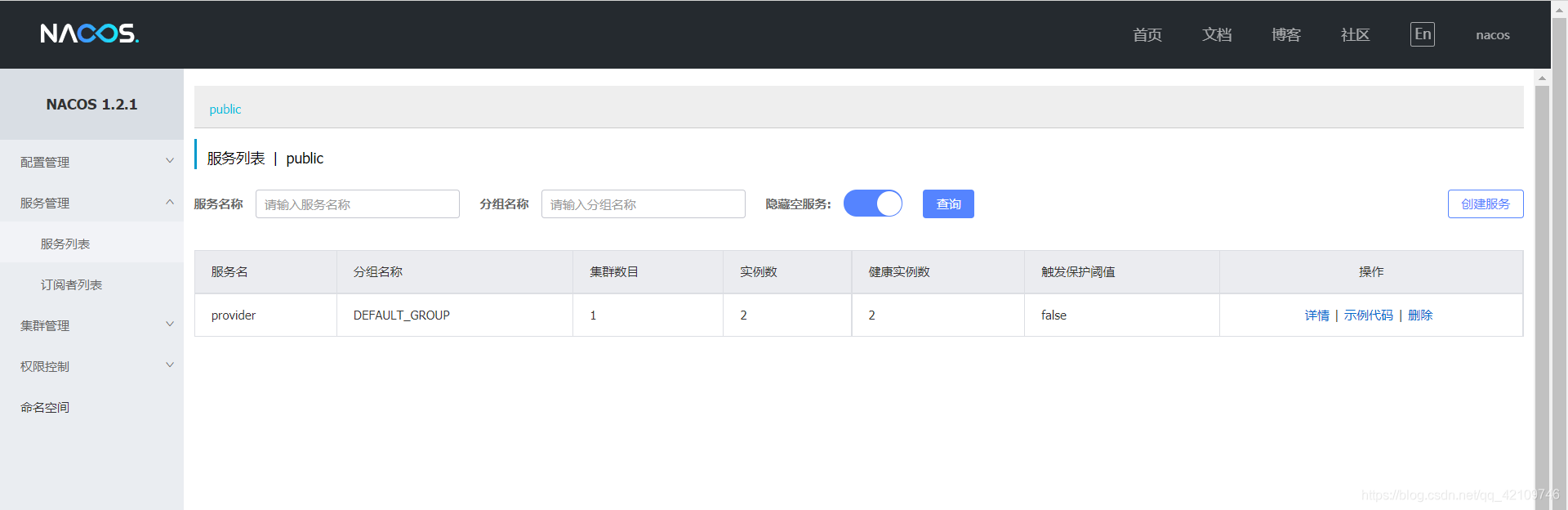This screenshot has width=1568, height=510.
Task: Expand the 集群管理 menu chevron
Action: (x=170, y=324)
